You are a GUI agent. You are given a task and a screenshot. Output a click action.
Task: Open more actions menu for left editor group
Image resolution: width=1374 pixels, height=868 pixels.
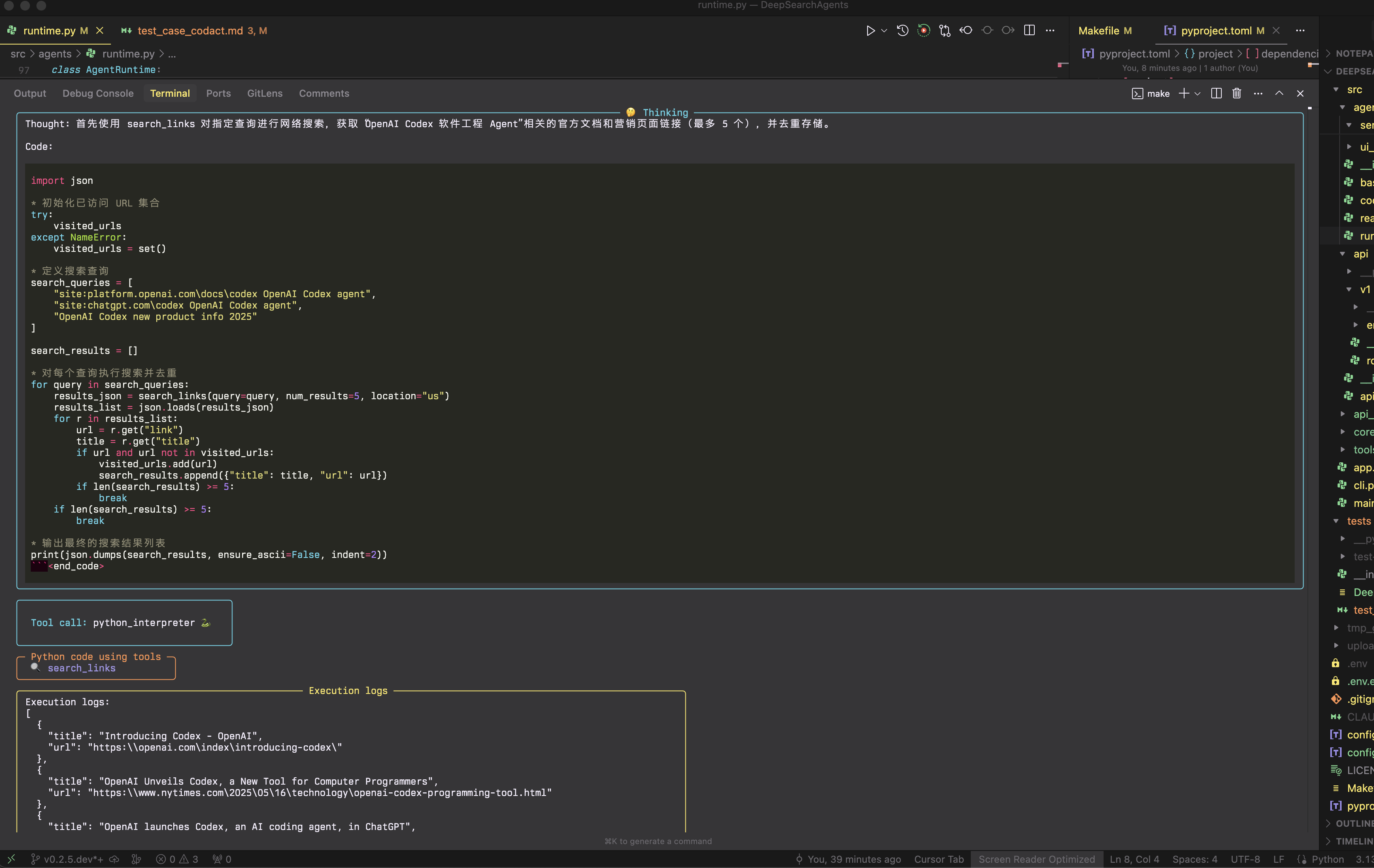(1050, 31)
